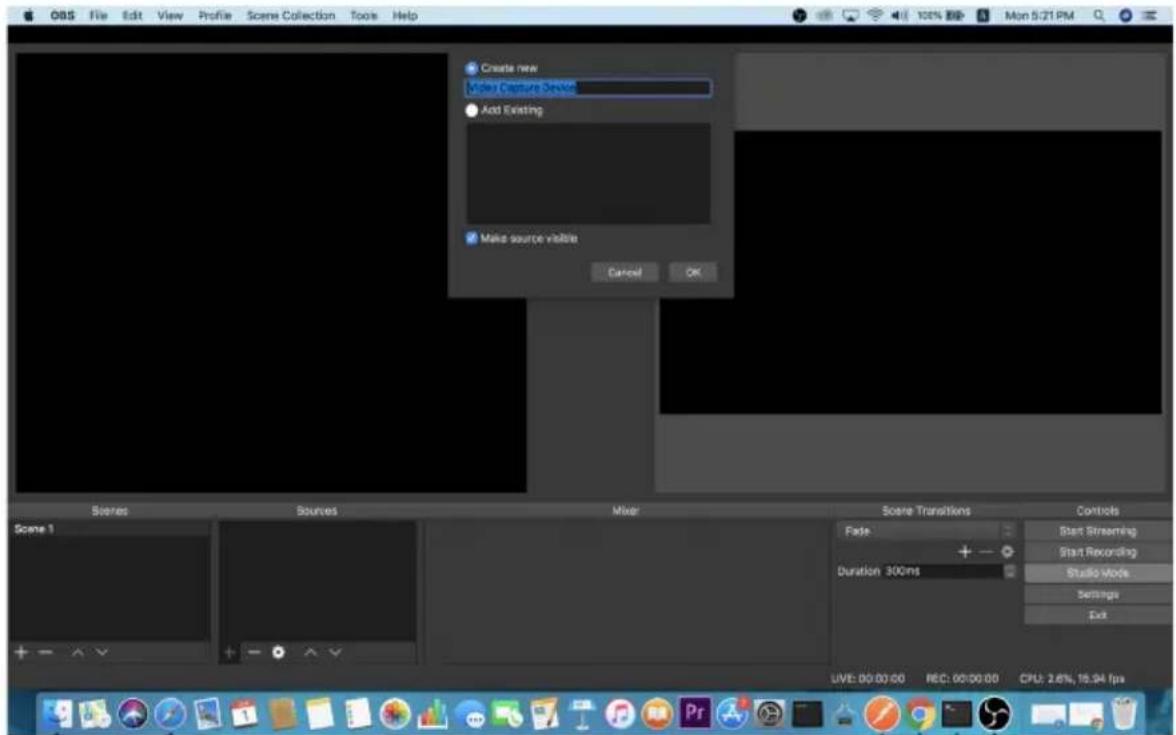Open Safari from the dock

coord(170,713)
